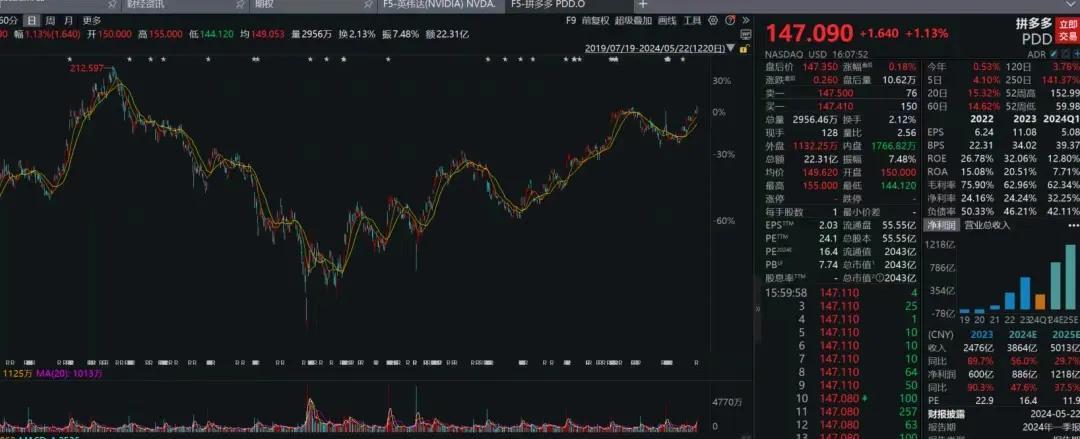Click the PE TTM value 24.1
The height and width of the screenshot is (439, 1080).
coord(828,238)
